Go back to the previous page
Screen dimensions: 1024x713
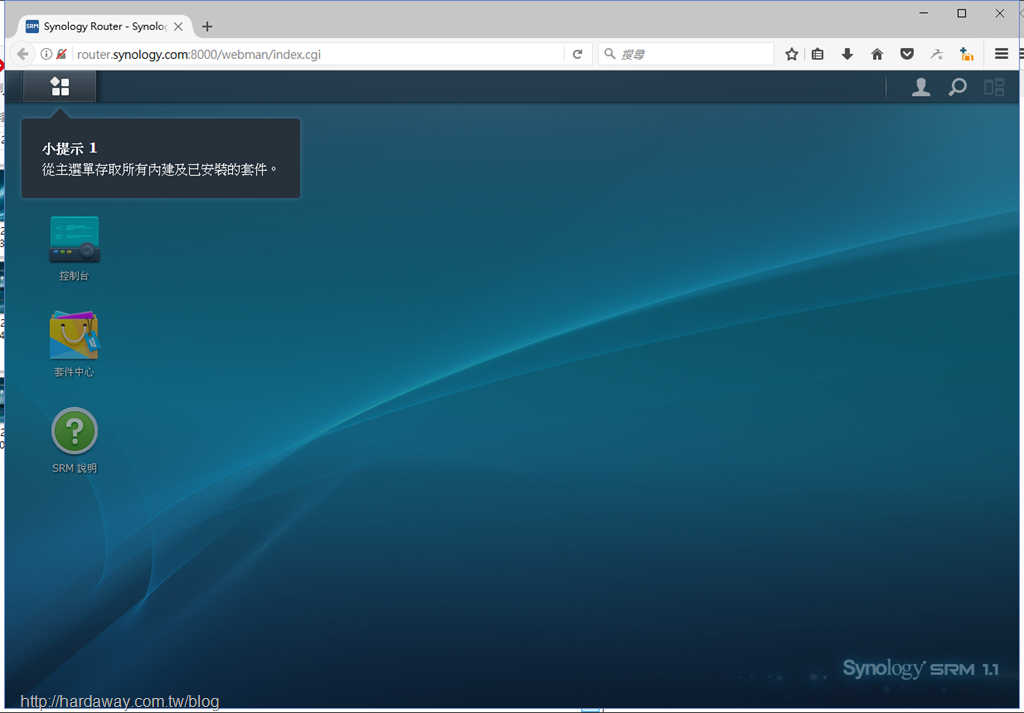[x=23, y=54]
